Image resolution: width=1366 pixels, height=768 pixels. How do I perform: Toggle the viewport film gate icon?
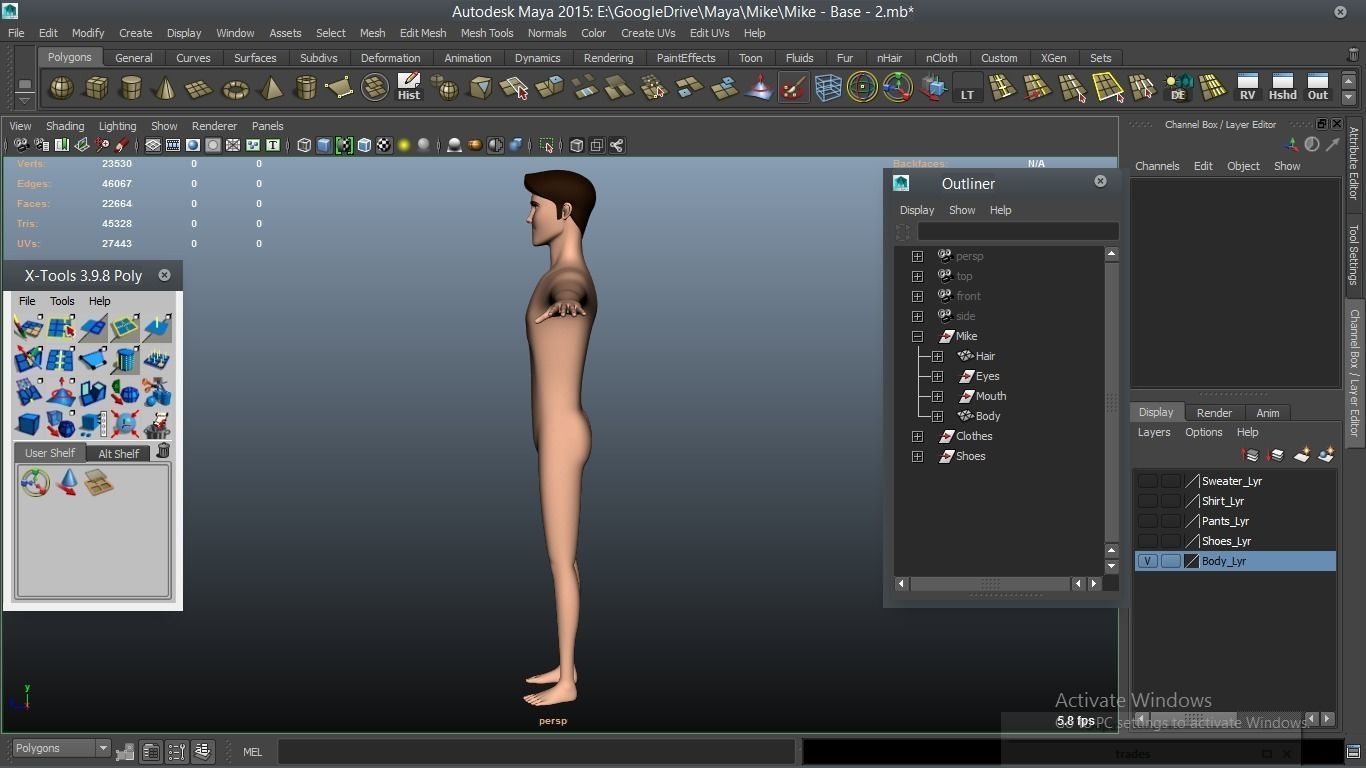(173, 146)
